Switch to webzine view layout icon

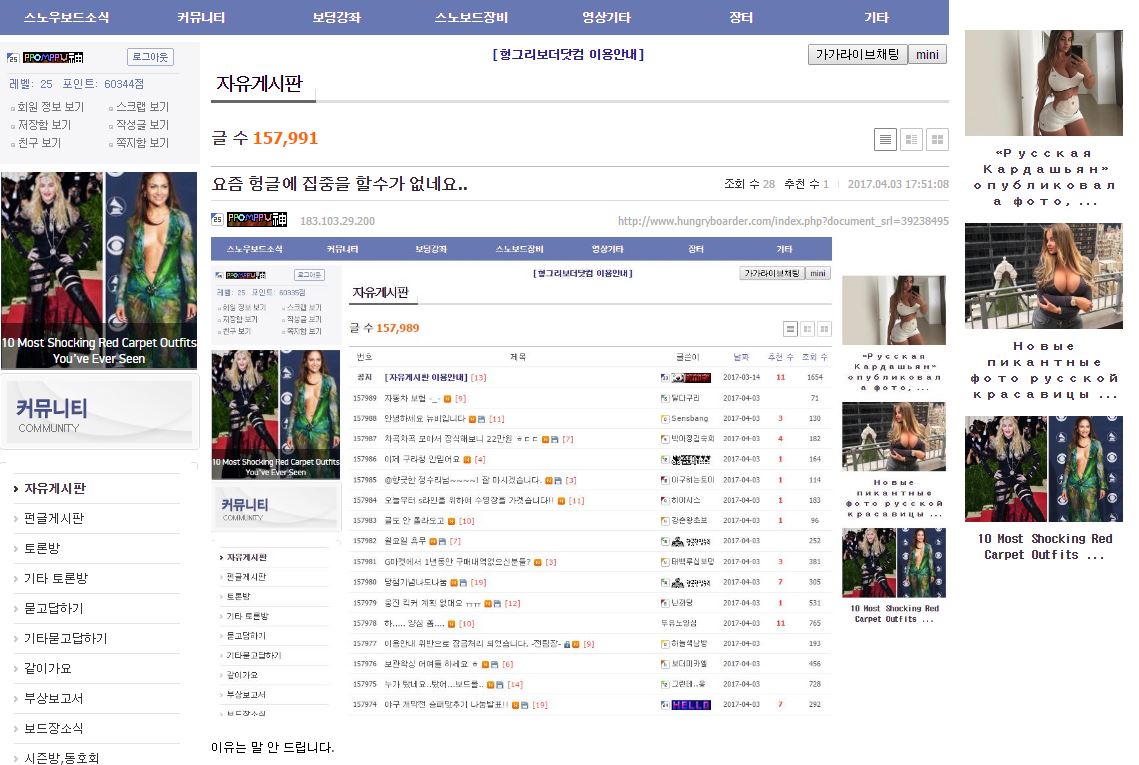pos(911,140)
